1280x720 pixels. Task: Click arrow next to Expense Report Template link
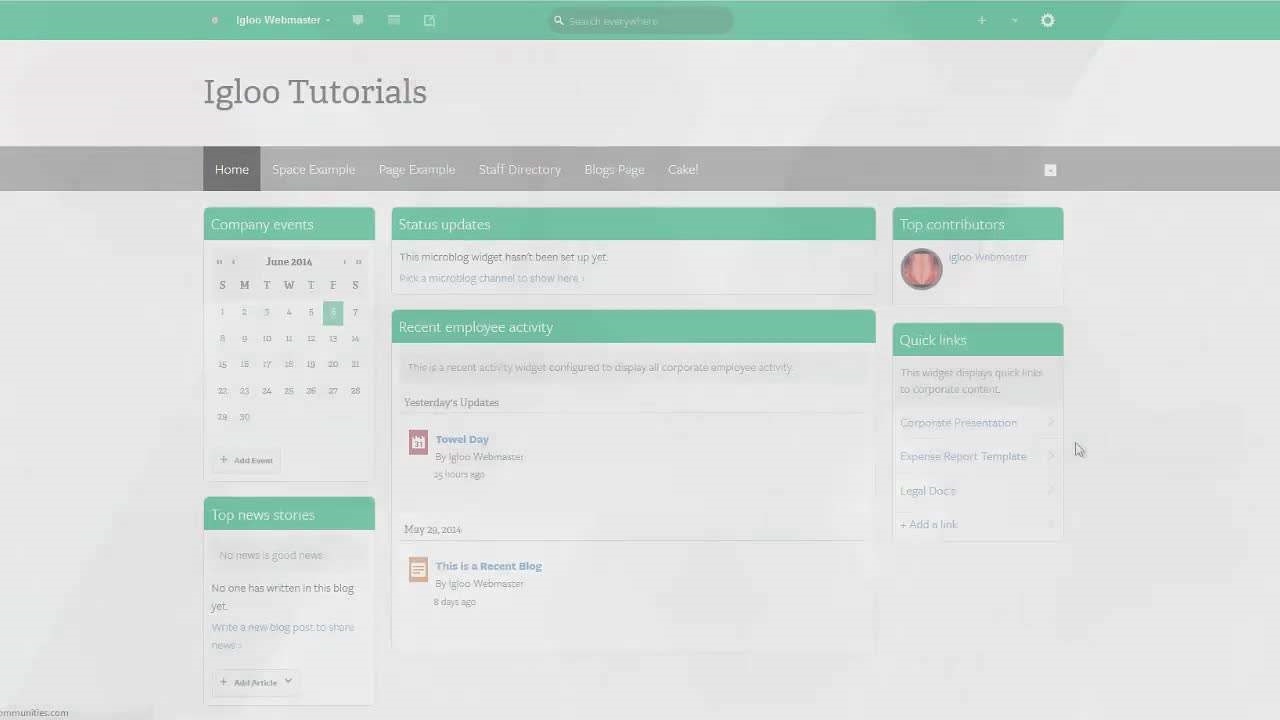pyautogui.click(x=1050, y=456)
